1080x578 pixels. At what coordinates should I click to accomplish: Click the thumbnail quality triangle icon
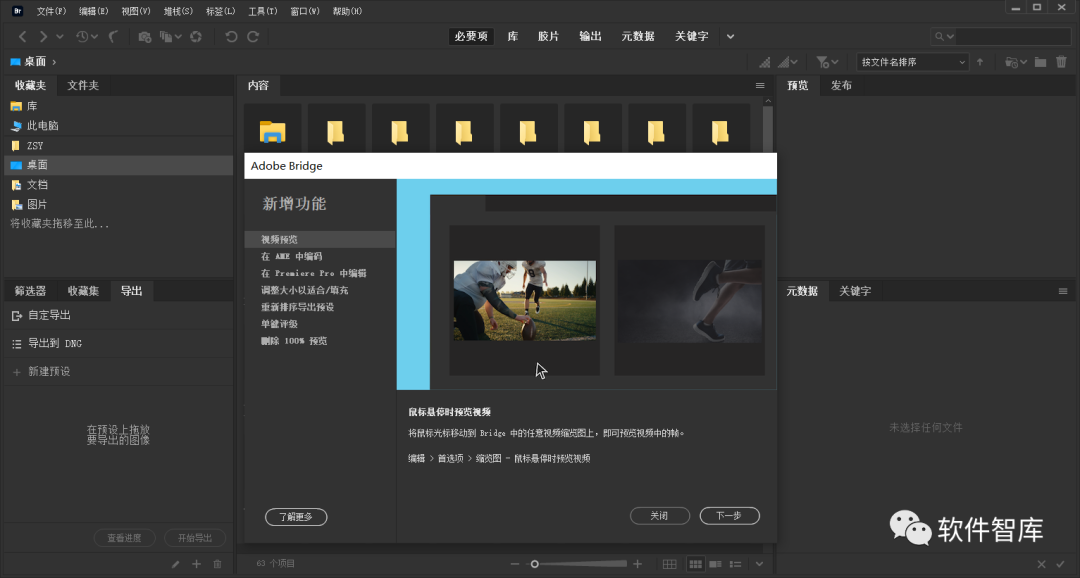click(765, 62)
